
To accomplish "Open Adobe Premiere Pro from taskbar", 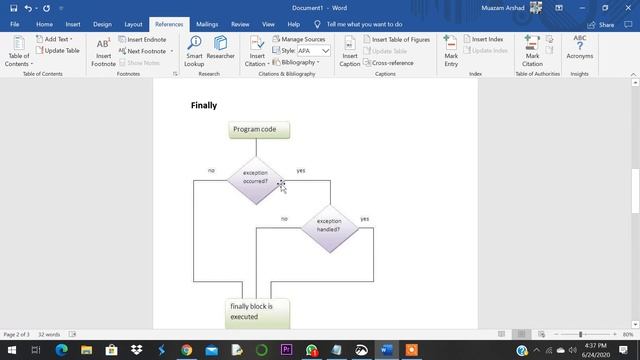I will [x=287, y=350].
